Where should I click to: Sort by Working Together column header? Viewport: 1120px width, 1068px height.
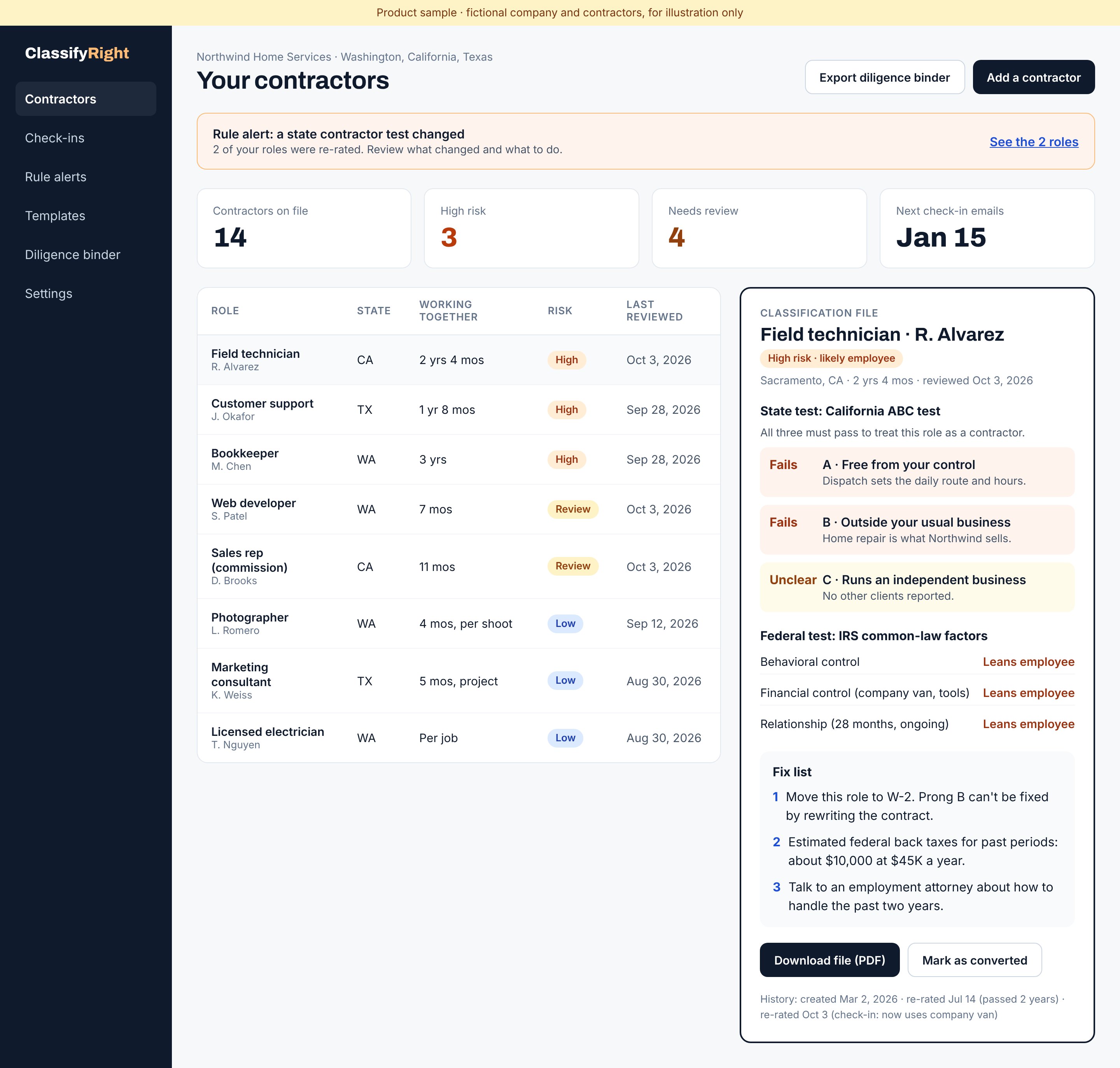(448, 311)
